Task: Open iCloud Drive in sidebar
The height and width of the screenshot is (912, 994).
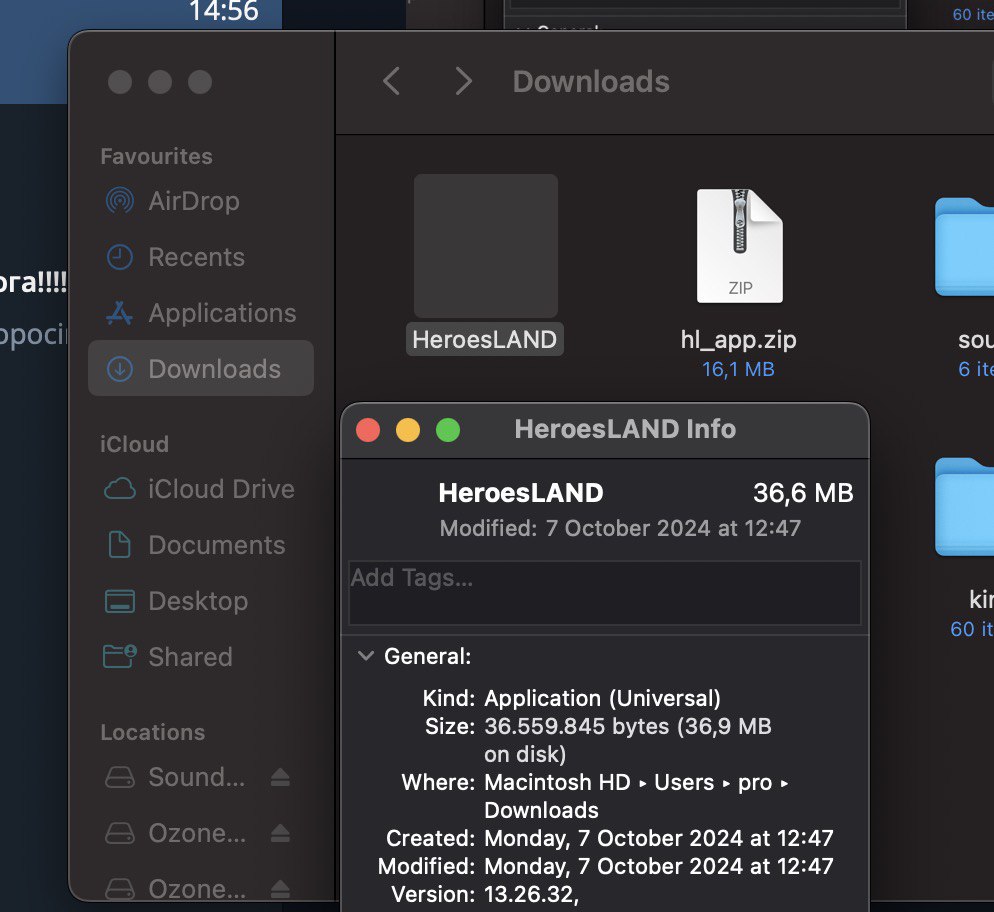Action: (220, 489)
